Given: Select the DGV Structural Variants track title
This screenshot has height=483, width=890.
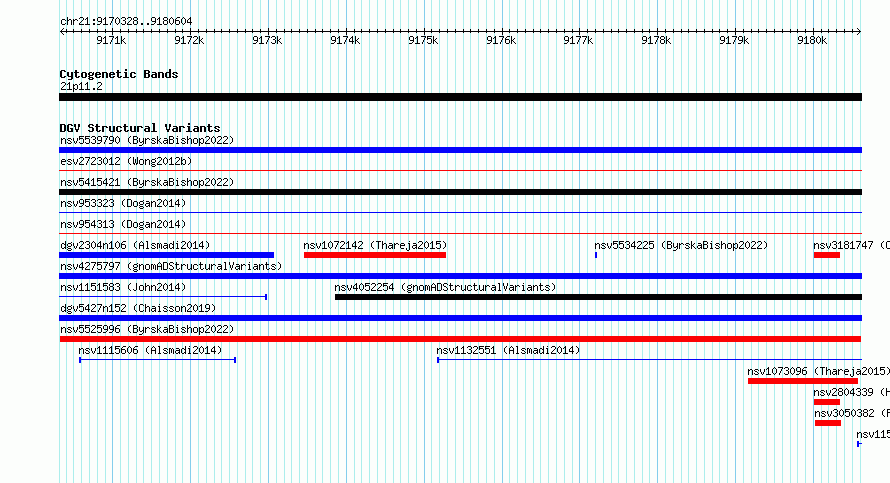Looking at the screenshot, I should [140, 128].
